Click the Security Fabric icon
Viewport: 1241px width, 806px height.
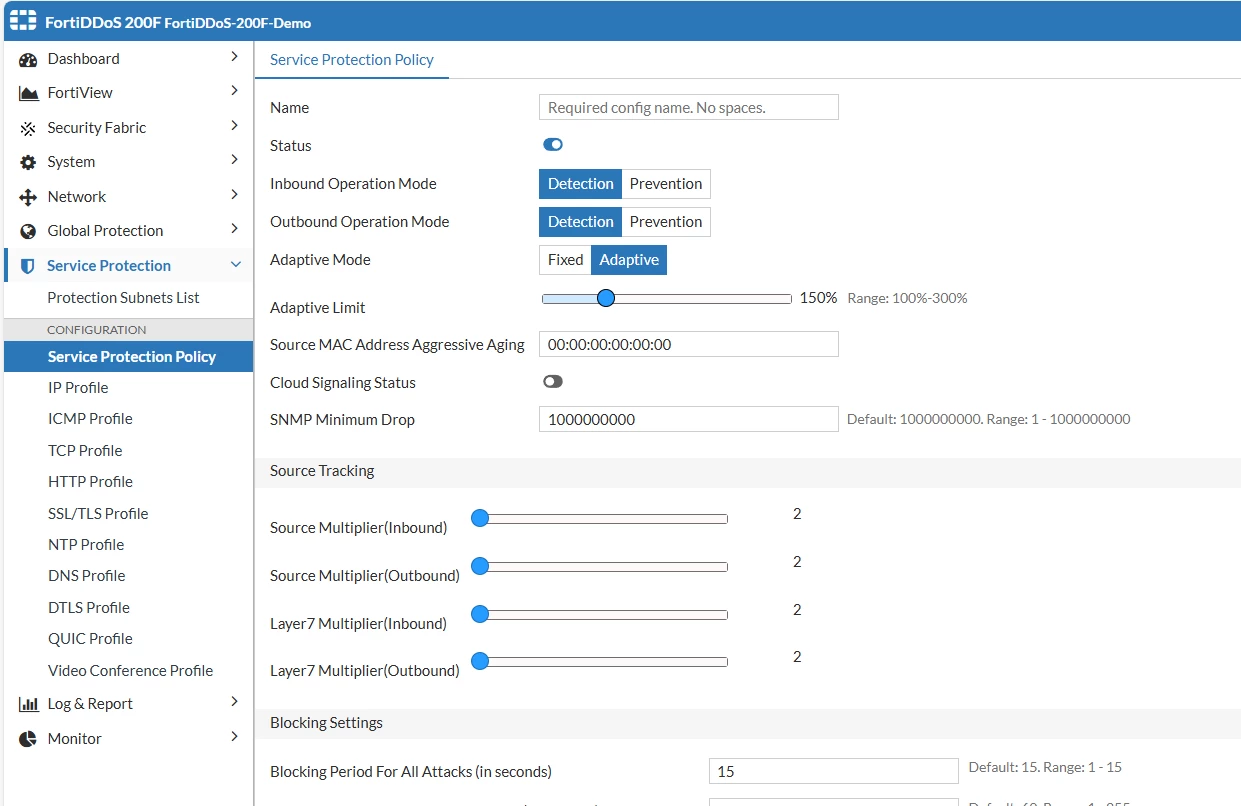(x=28, y=128)
